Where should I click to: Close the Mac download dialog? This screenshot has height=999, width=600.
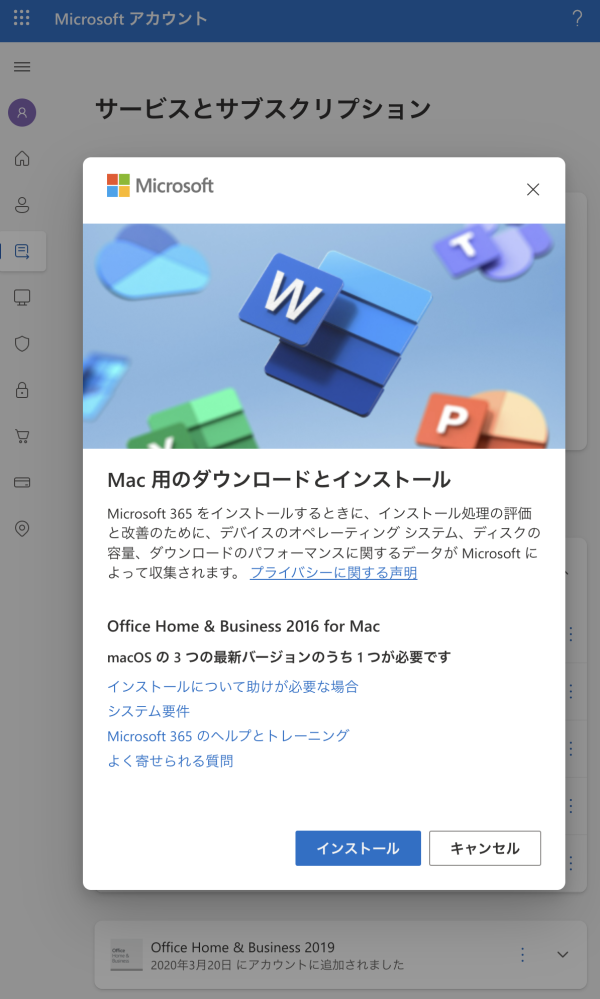pyautogui.click(x=533, y=189)
